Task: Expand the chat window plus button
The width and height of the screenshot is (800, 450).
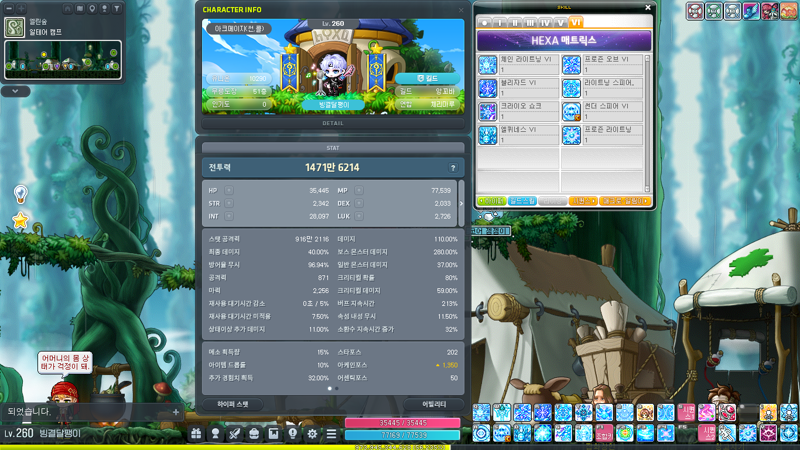Action: point(176,412)
